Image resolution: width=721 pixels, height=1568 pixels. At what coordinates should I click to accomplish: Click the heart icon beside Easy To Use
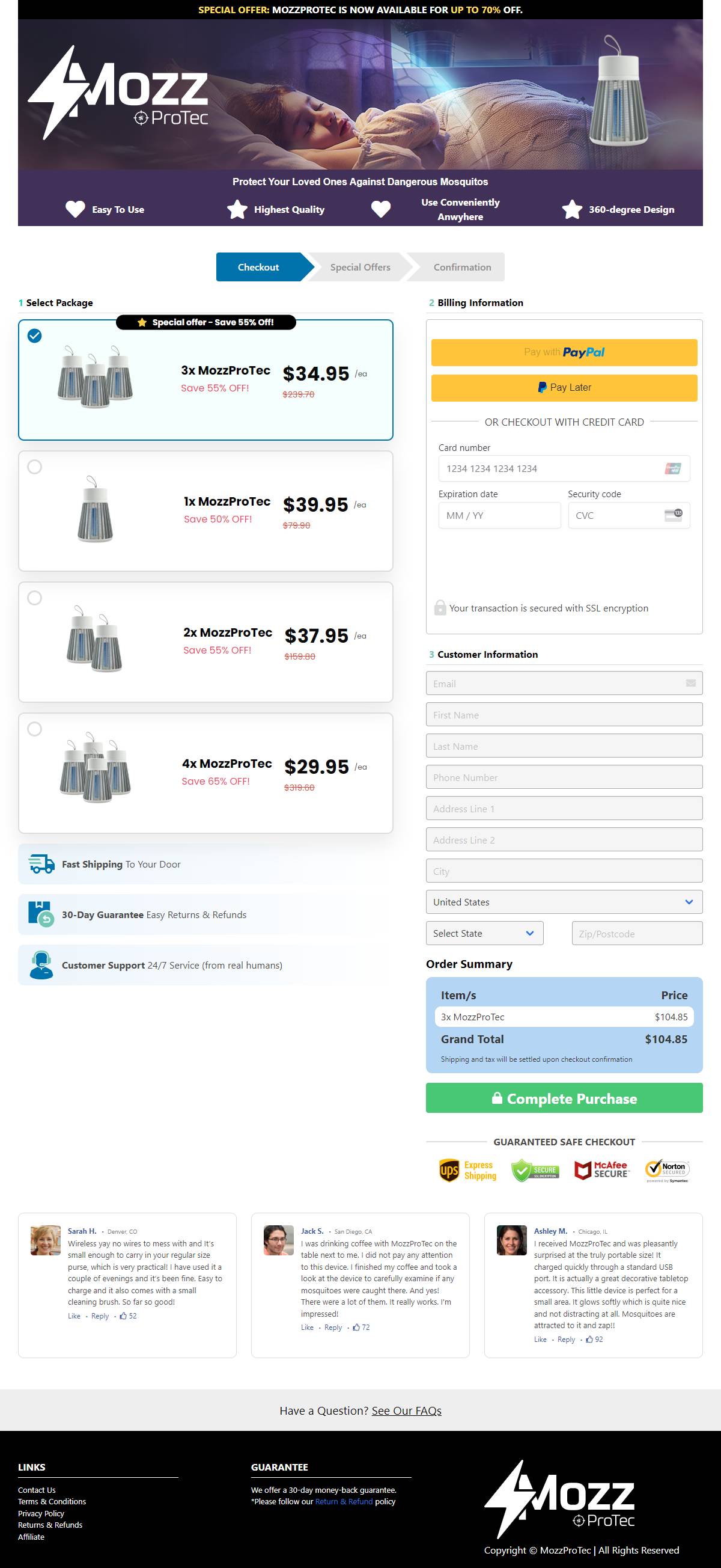click(x=76, y=209)
